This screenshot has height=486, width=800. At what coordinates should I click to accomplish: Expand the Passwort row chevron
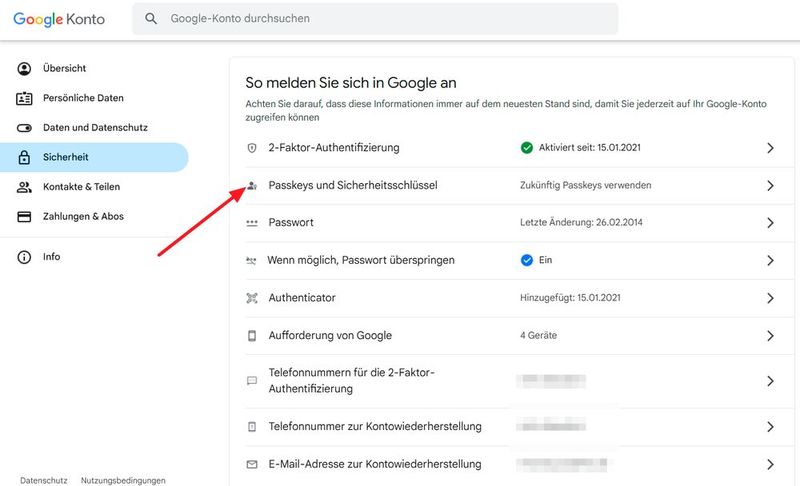770,223
